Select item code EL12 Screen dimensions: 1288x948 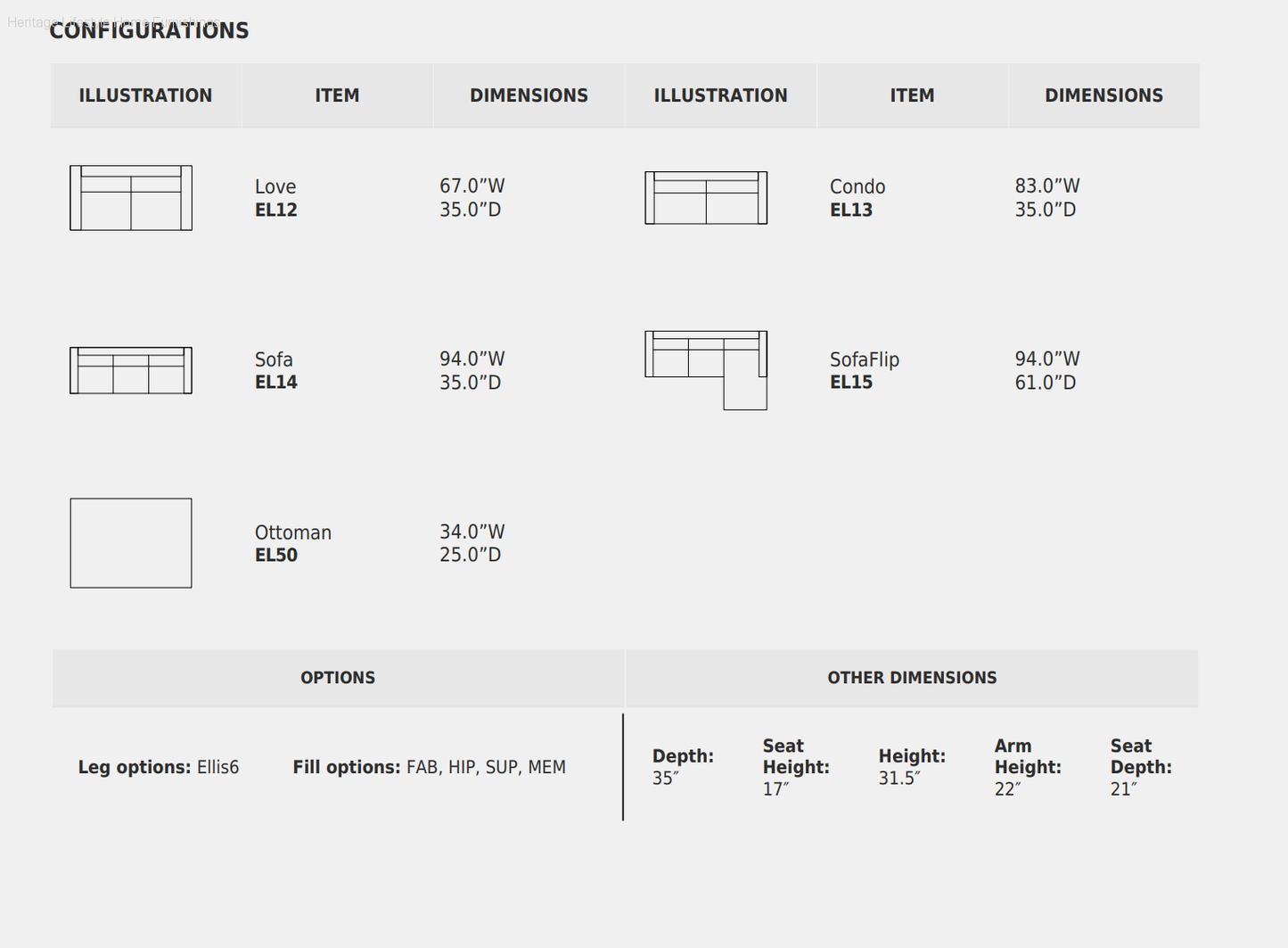coord(276,210)
